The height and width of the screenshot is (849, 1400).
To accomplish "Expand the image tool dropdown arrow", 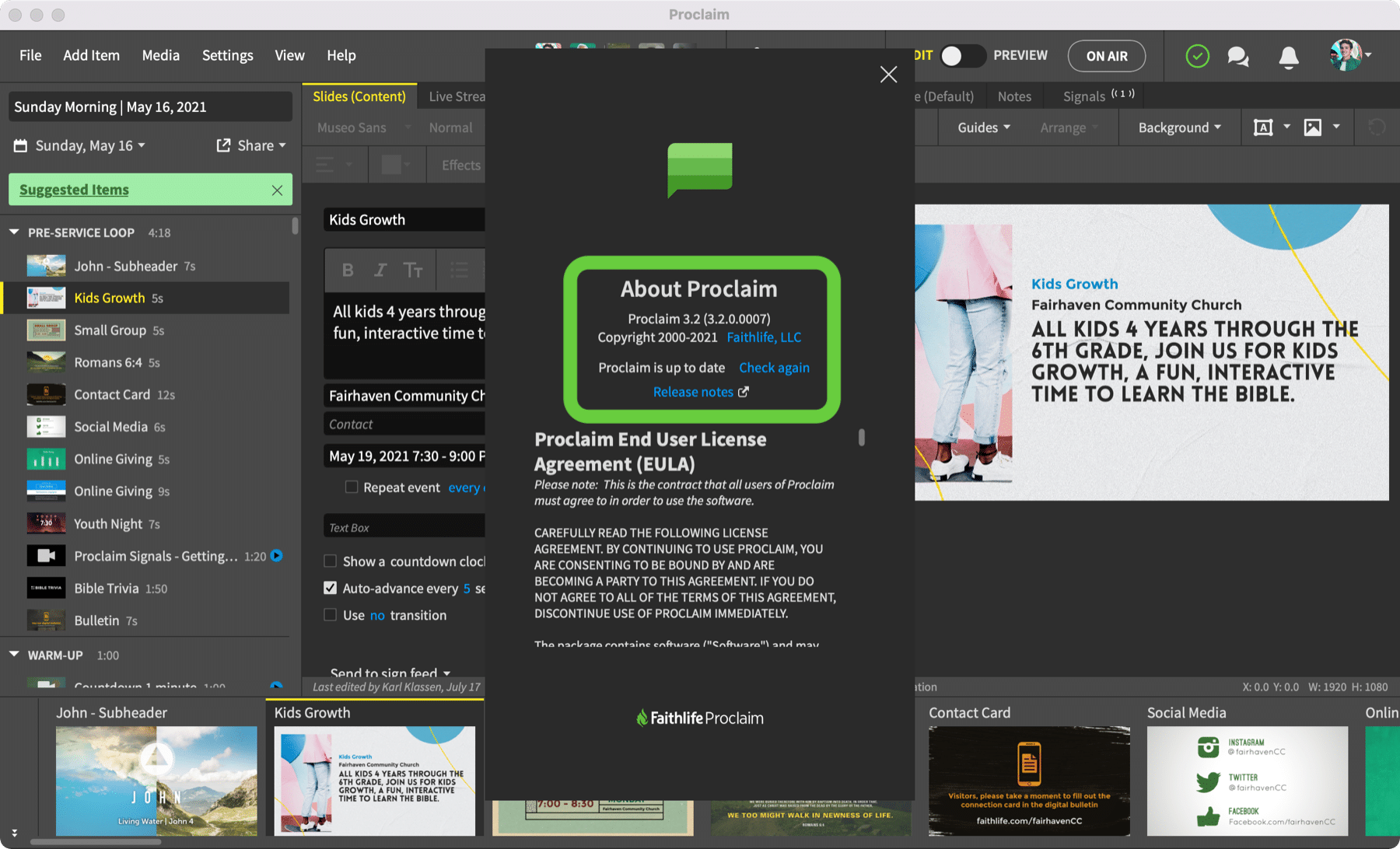I will pos(1336,127).
